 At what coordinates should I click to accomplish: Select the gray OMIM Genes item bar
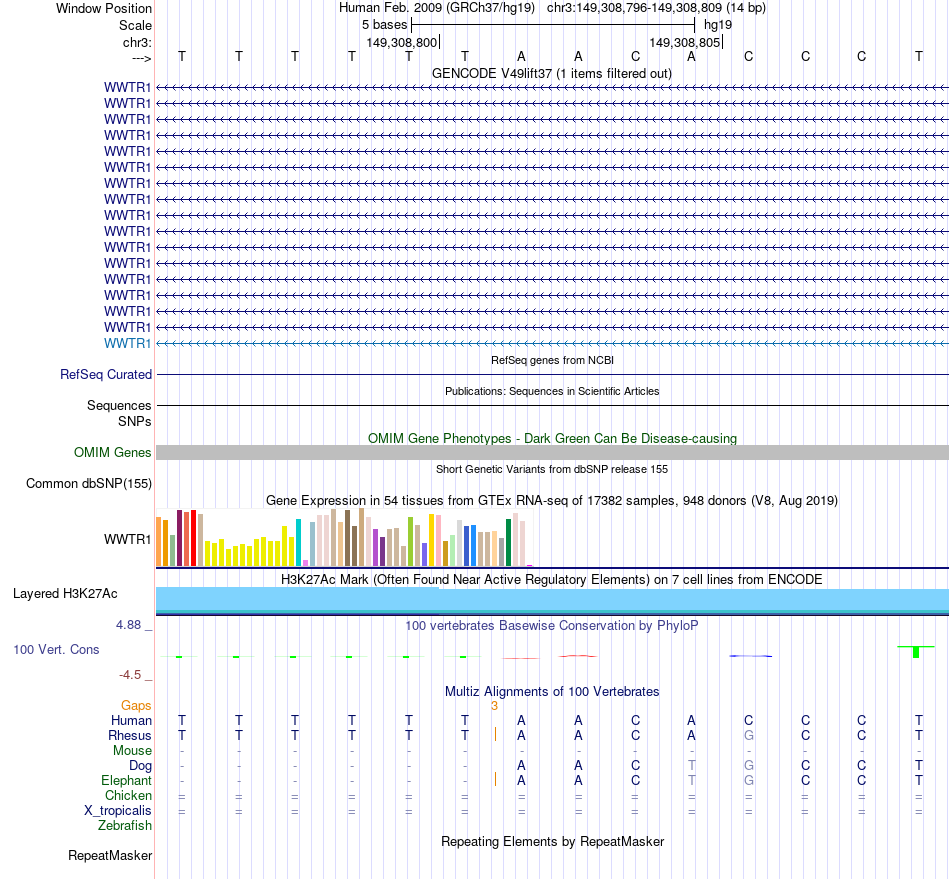[552, 453]
